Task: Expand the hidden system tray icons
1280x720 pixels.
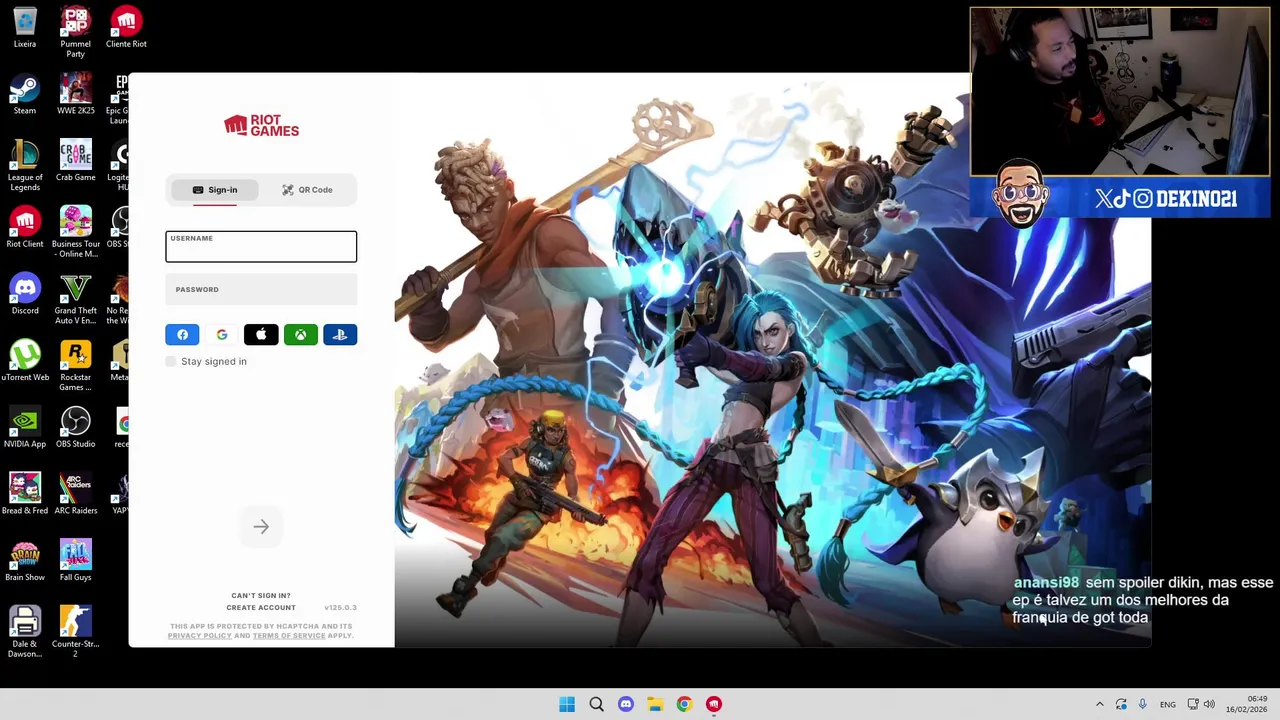Action: tap(1099, 705)
